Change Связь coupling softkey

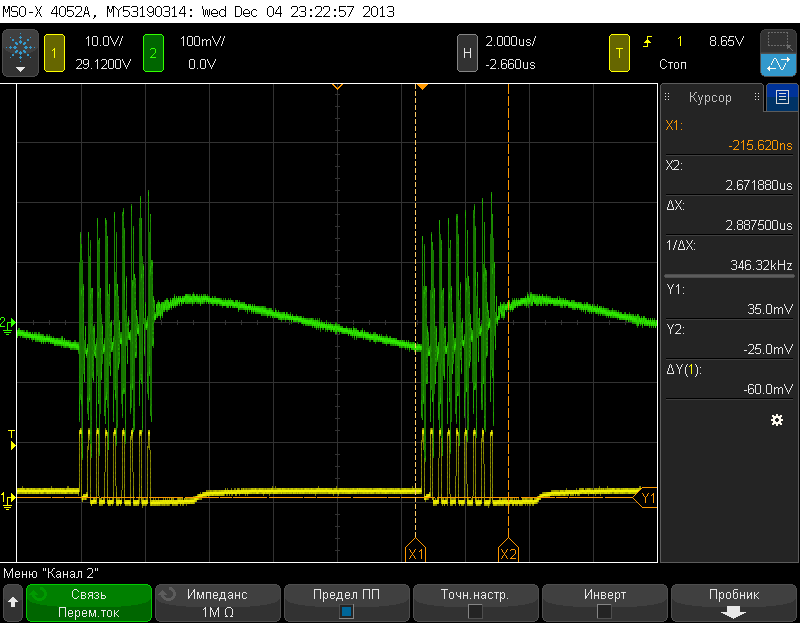click(x=89, y=603)
